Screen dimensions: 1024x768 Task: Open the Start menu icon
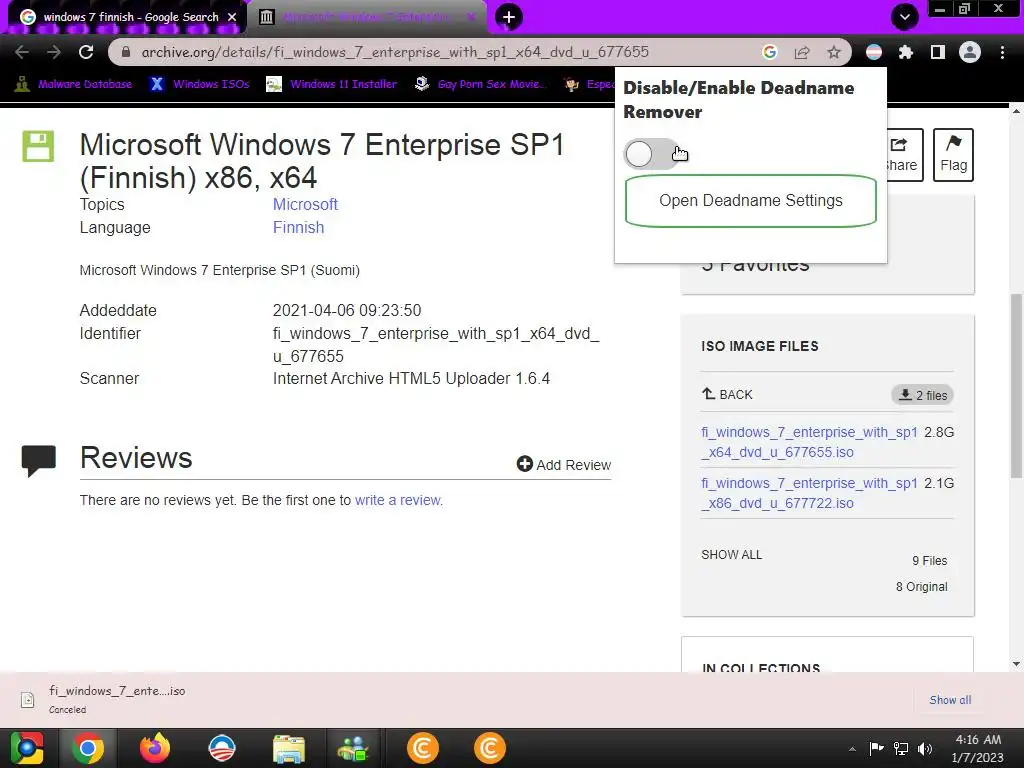point(27,748)
